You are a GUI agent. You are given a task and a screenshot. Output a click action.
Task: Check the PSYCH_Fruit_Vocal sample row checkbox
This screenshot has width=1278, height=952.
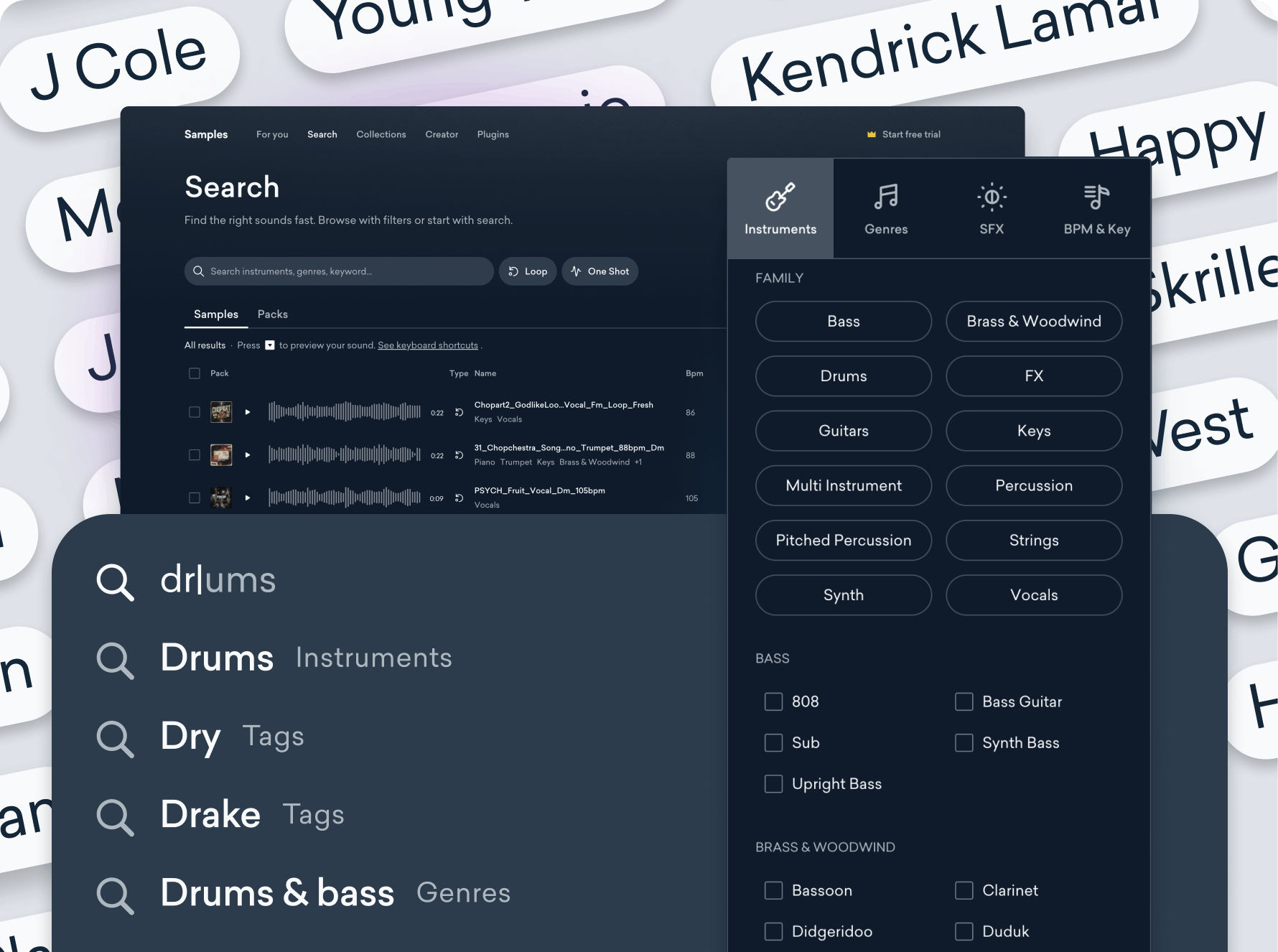(x=195, y=498)
